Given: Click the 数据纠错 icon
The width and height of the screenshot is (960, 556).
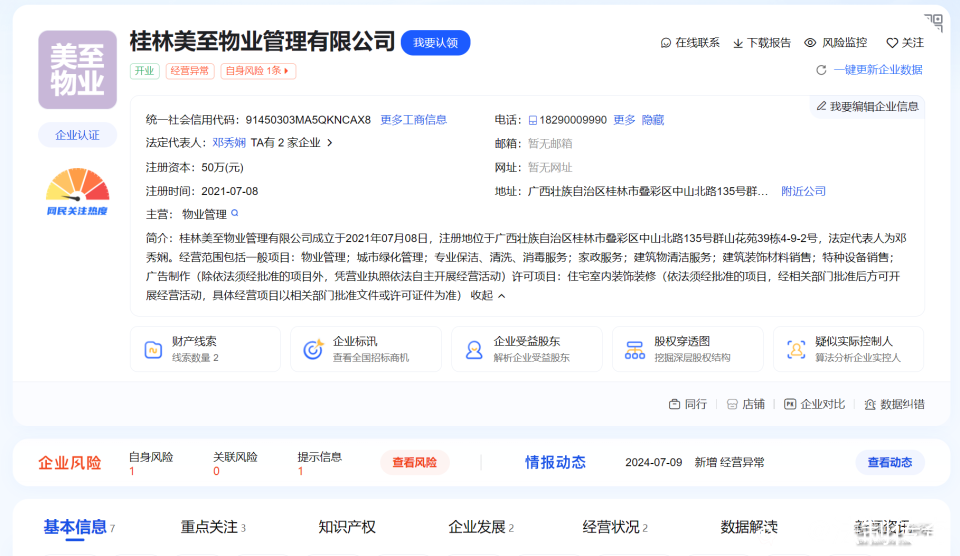Looking at the screenshot, I should coord(870,404).
